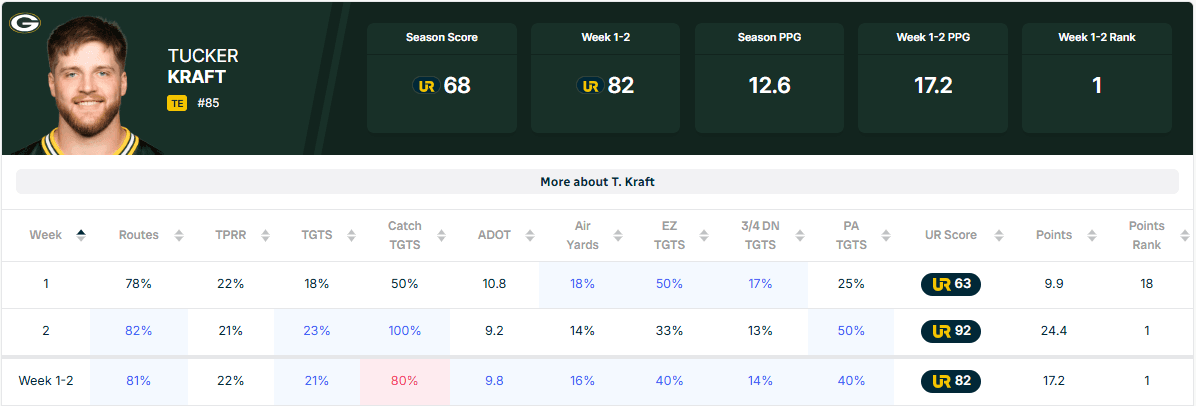Click the TPRR column sort icon
1196x406 pixels.
(x=265, y=235)
